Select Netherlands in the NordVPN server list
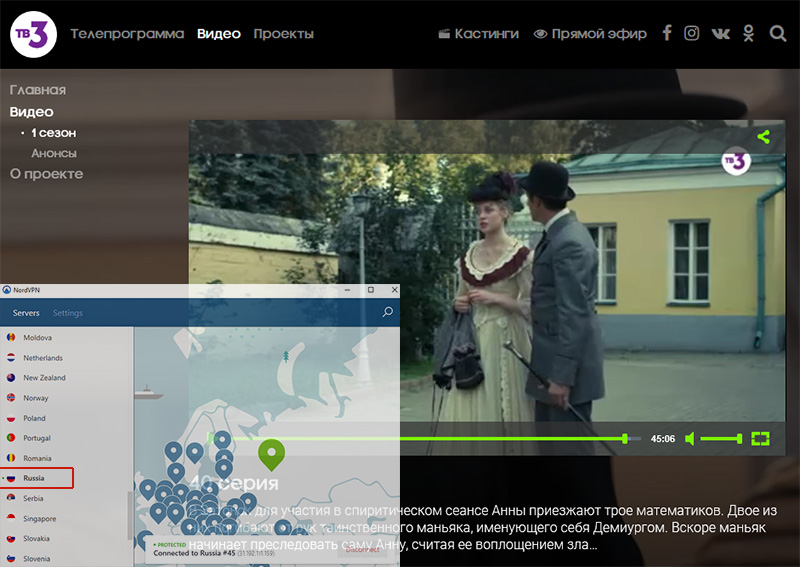This screenshot has width=800, height=567. coord(66,358)
